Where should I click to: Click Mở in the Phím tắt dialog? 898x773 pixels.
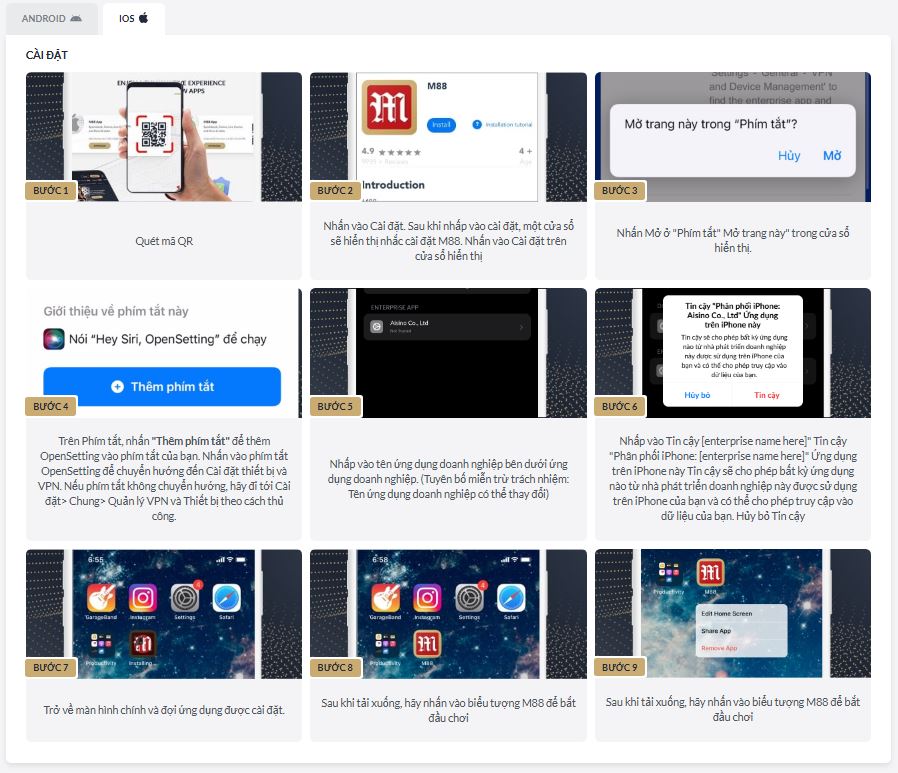point(832,156)
